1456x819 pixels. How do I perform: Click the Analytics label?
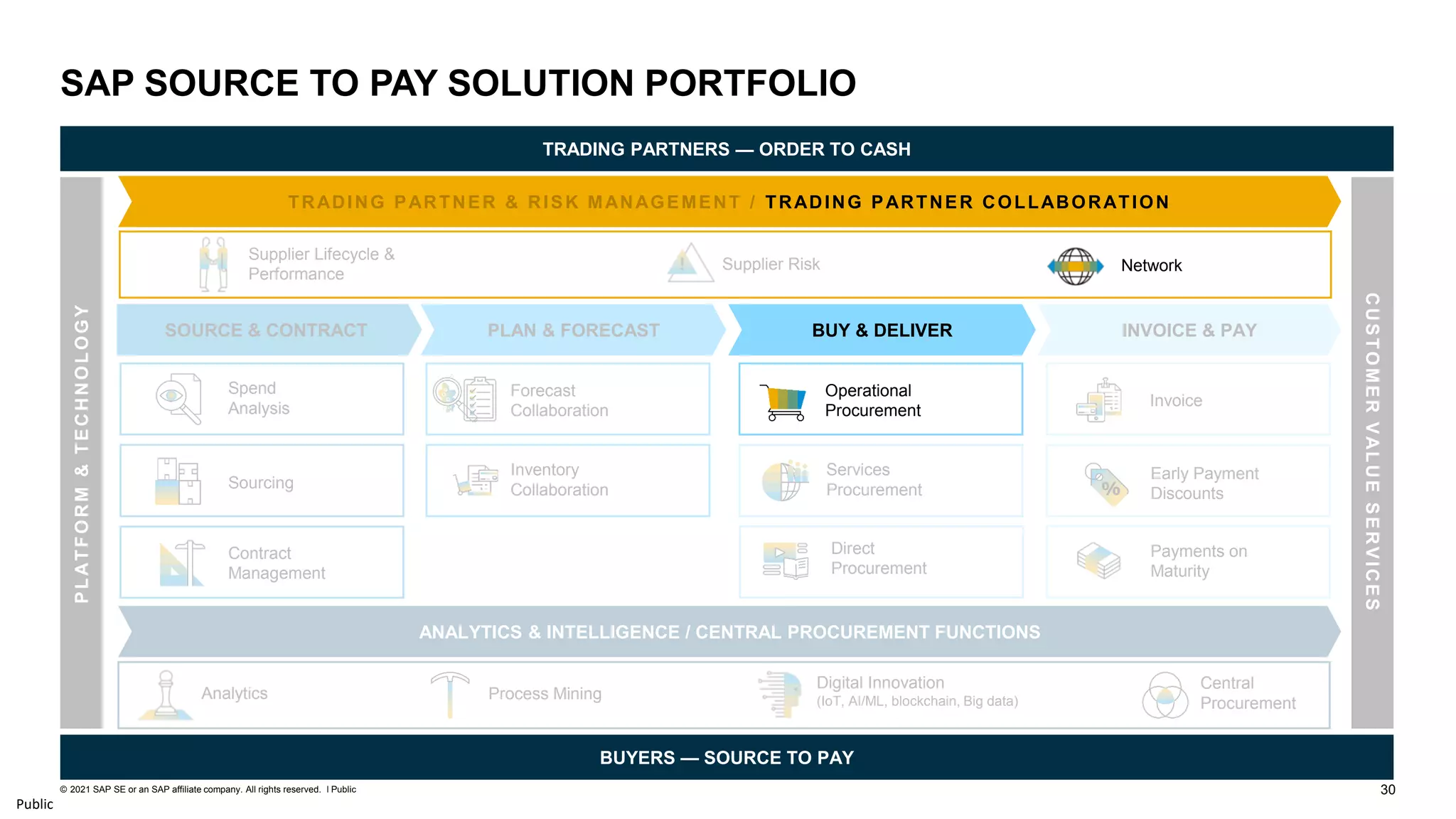click(x=234, y=693)
